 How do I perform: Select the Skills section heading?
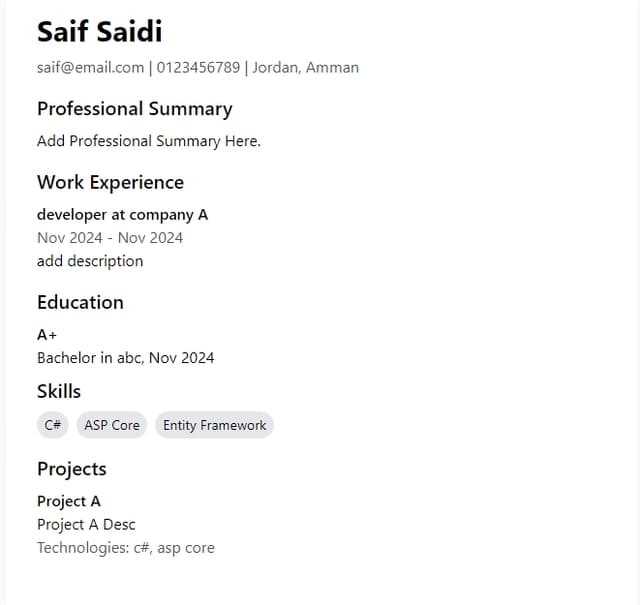[59, 391]
